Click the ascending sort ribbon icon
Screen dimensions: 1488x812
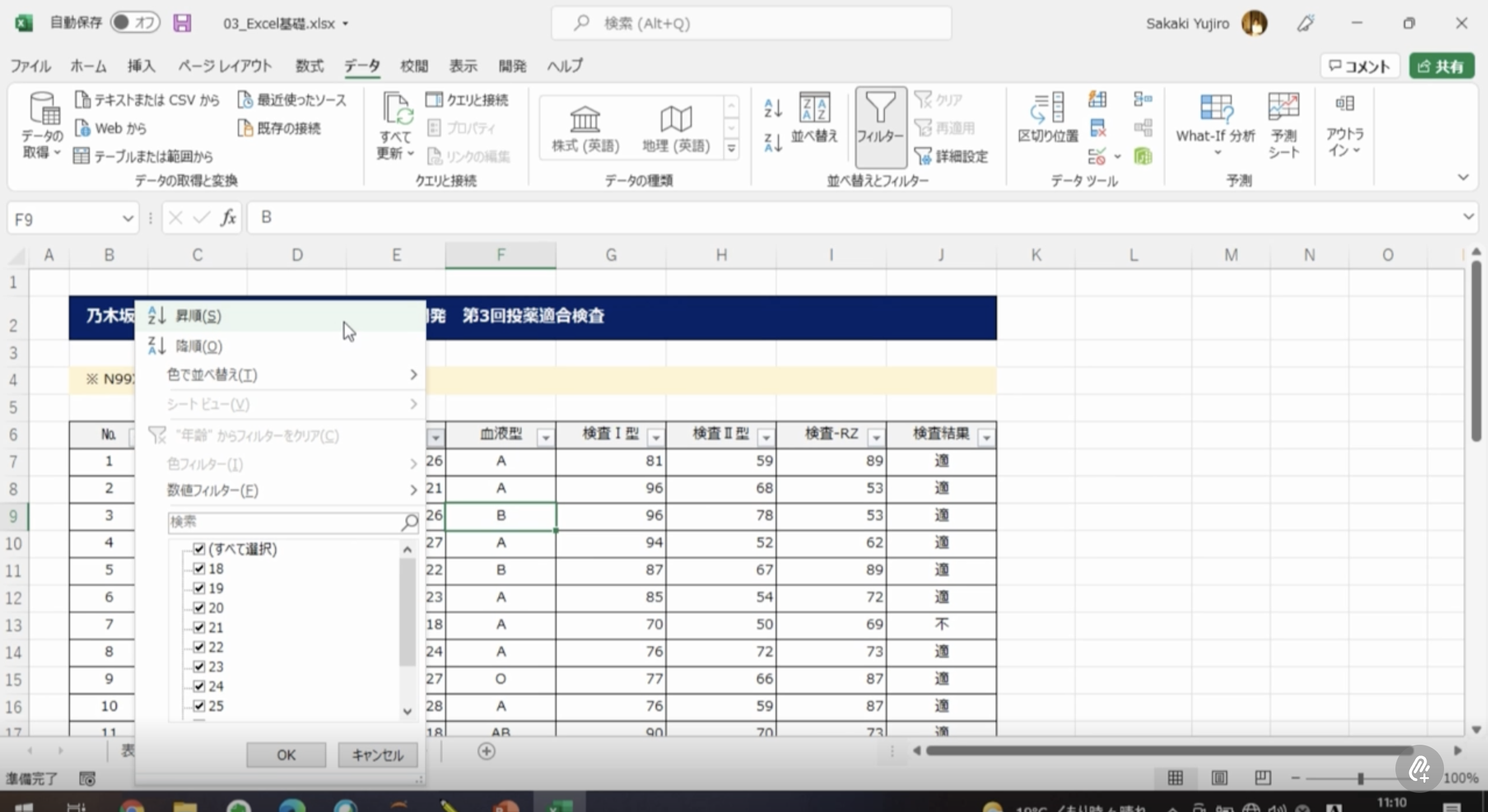[x=772, y=108]
